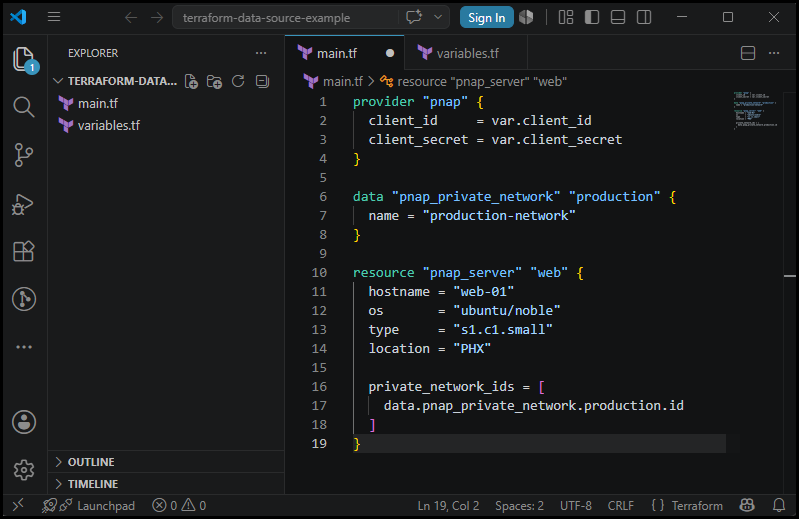Click the Sign In button

coord(486,18)
